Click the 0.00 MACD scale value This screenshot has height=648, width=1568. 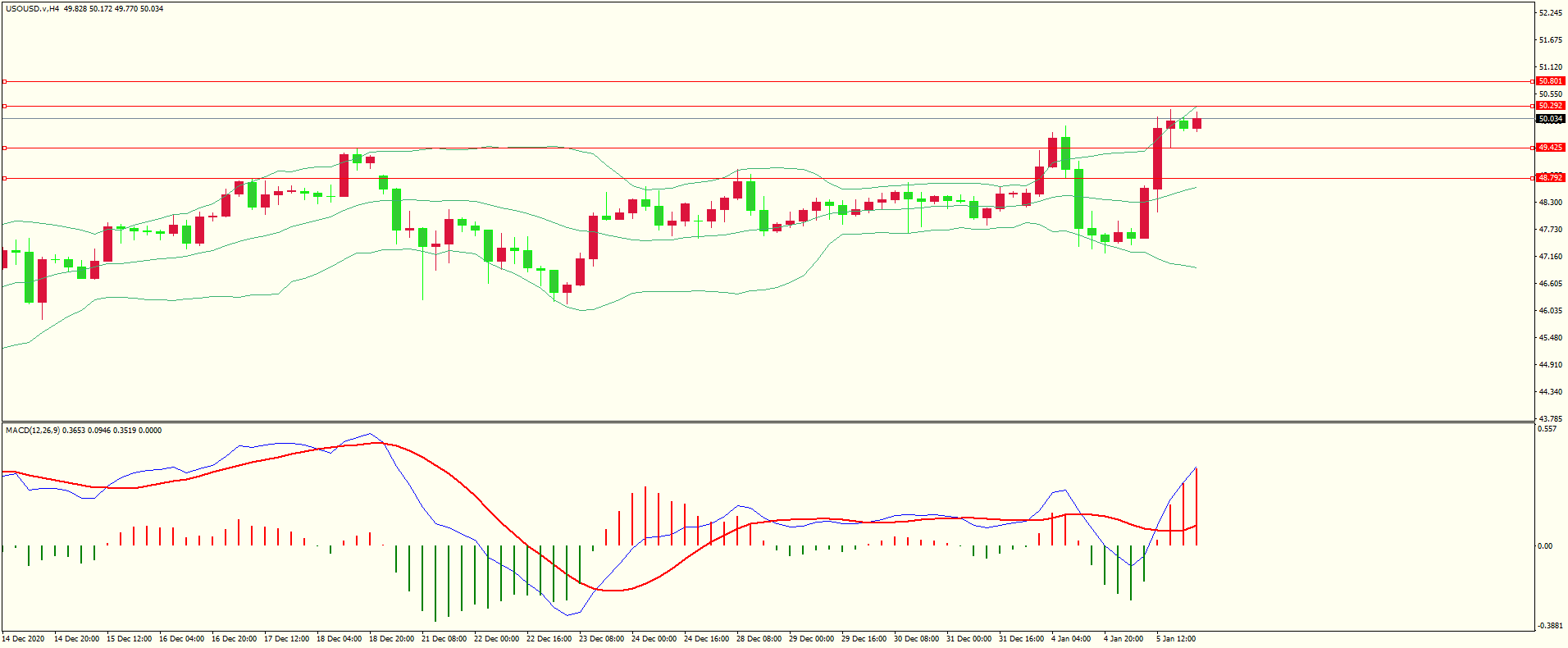(1545, 546)
